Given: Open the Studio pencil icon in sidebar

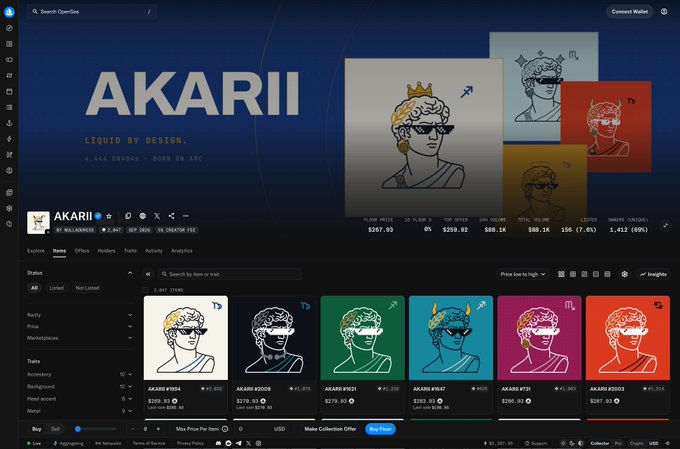Looking at the screenshot, I should click(9, 155).
